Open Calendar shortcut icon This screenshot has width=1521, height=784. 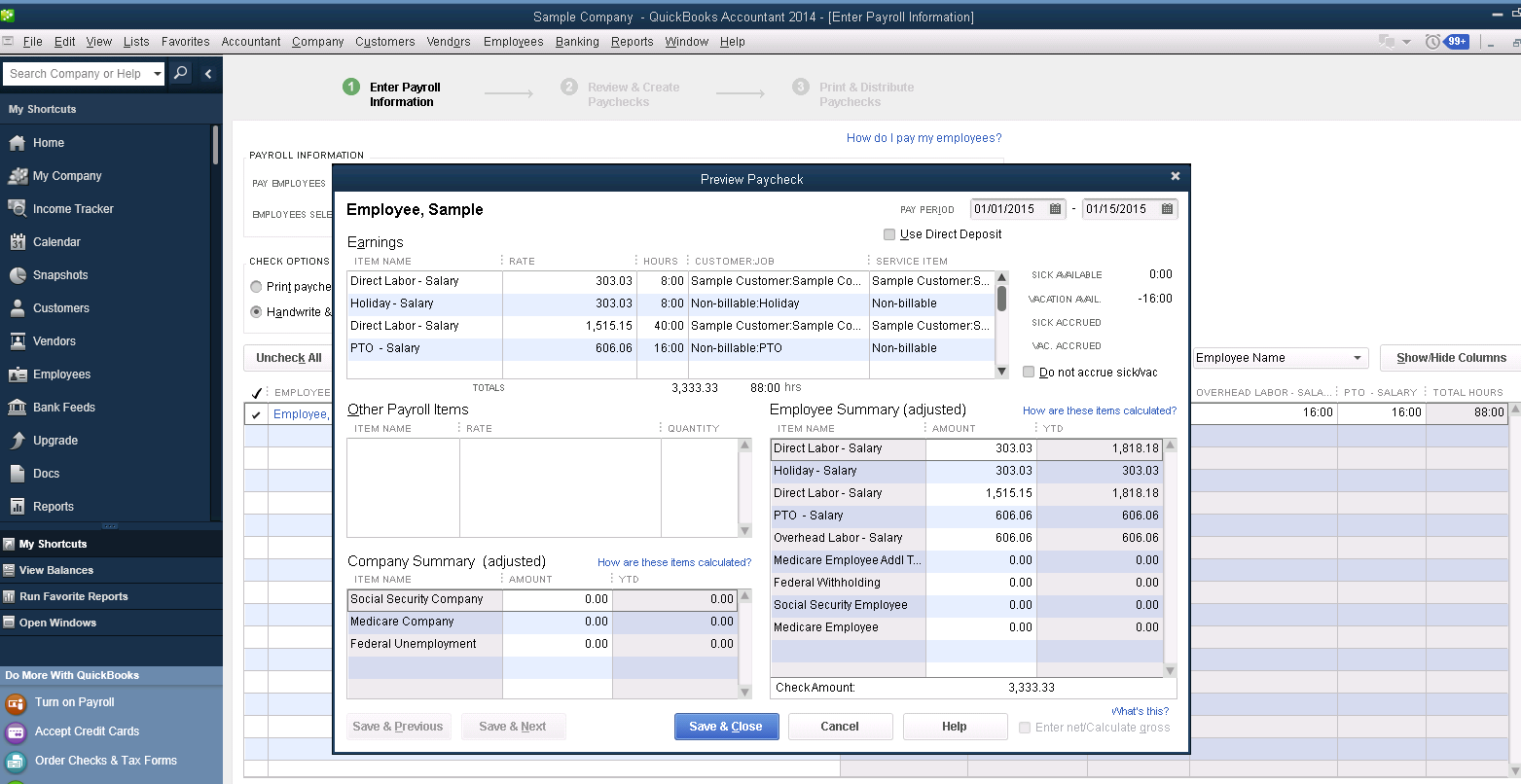pos(18,242)
